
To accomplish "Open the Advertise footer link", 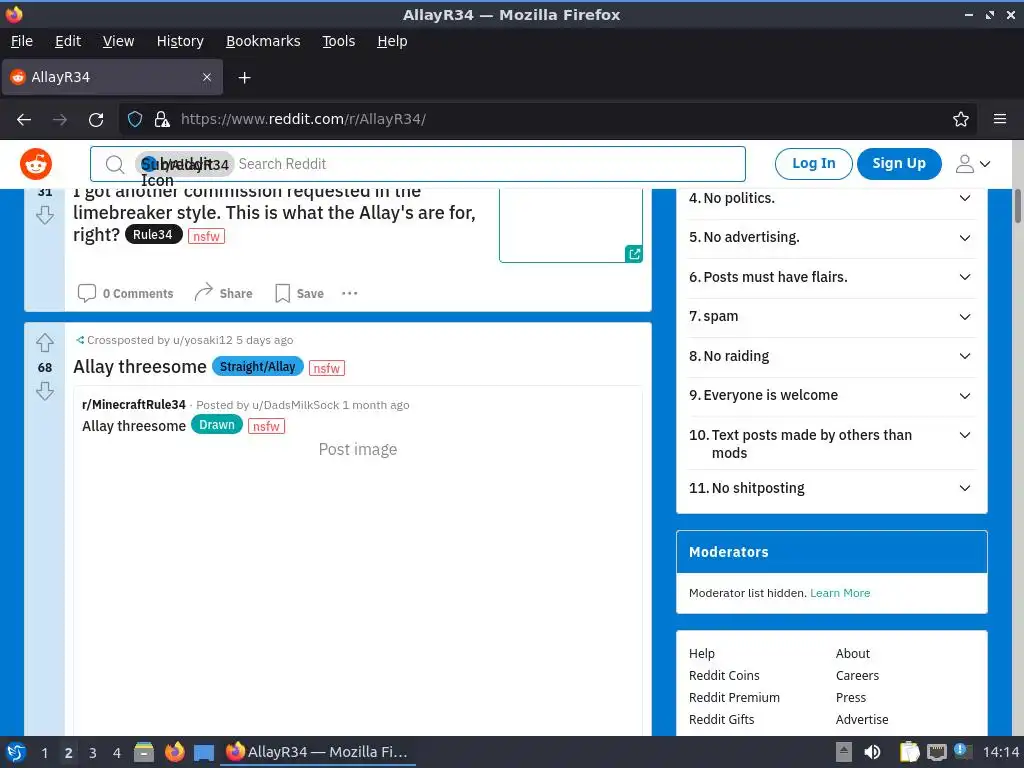I will [x=861, y=720].
